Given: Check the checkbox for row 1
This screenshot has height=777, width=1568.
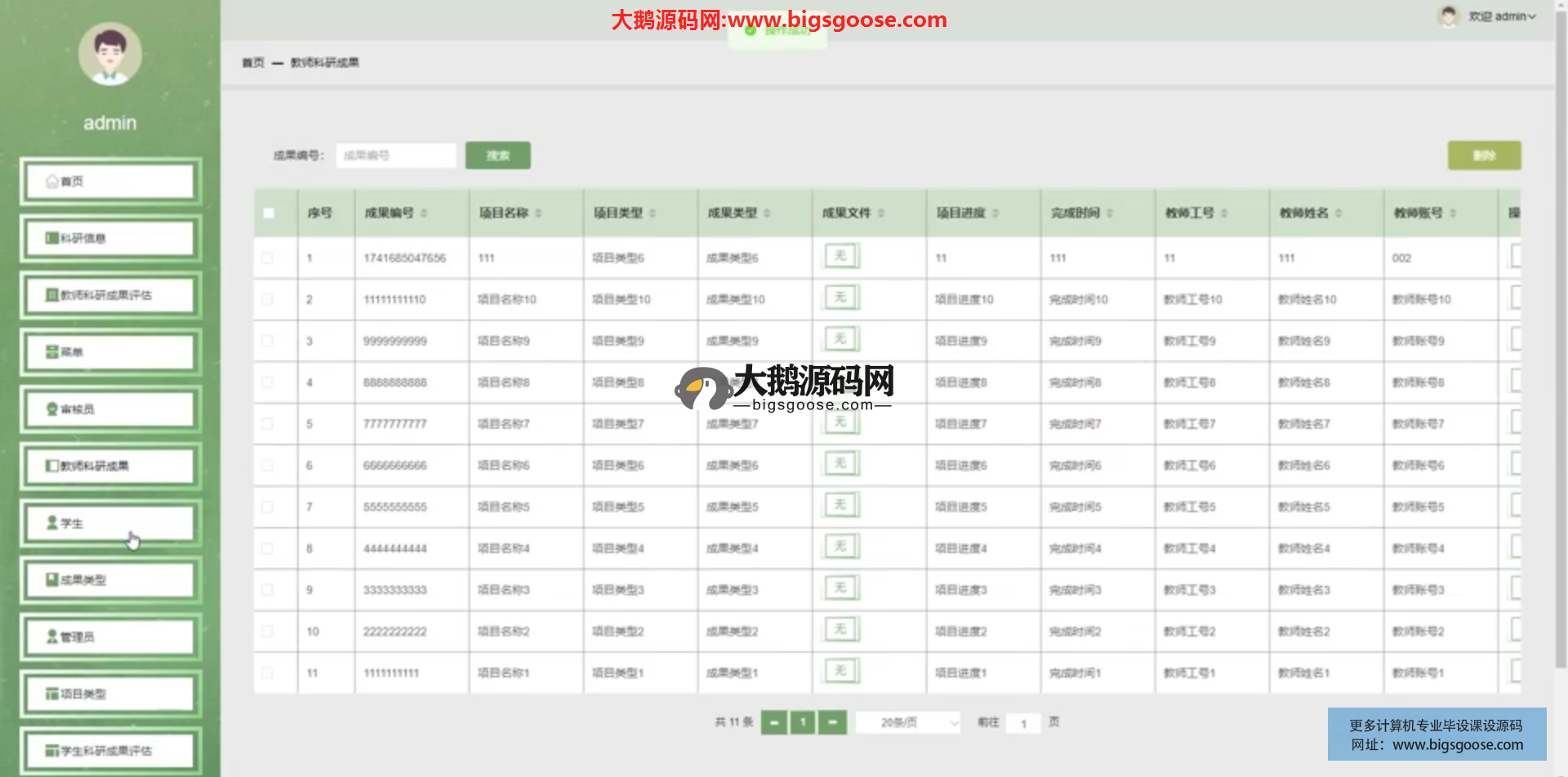Looking at the screenshot, I should click(x=267, y=258).
